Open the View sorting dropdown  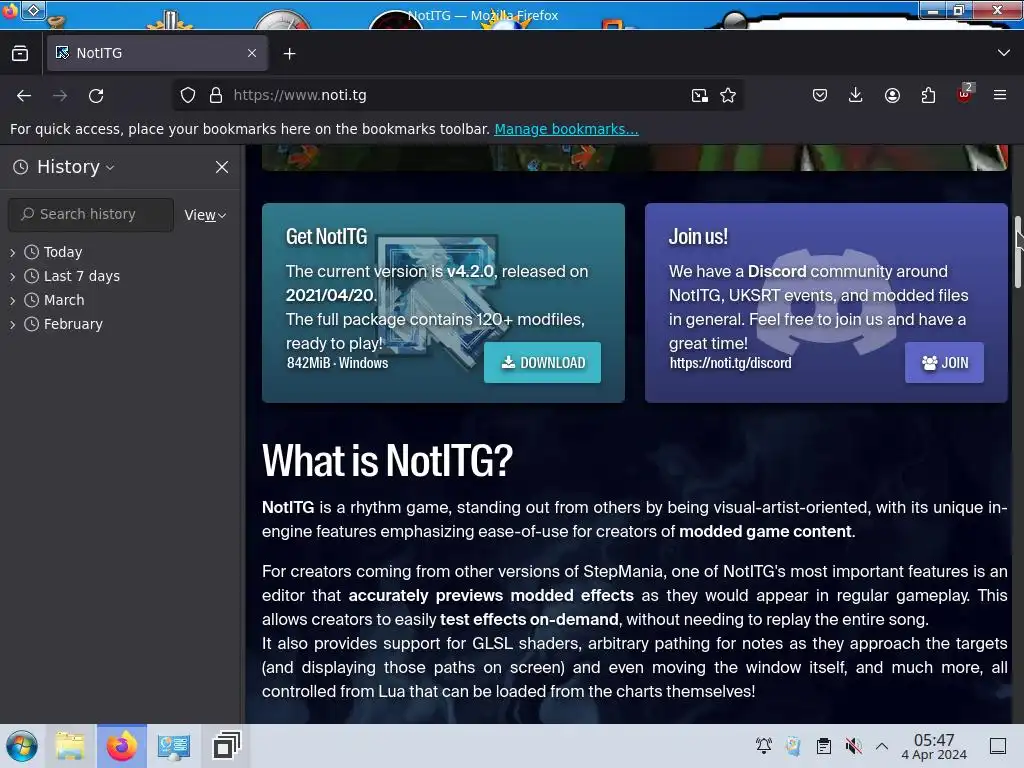click(x=205, y=215)
